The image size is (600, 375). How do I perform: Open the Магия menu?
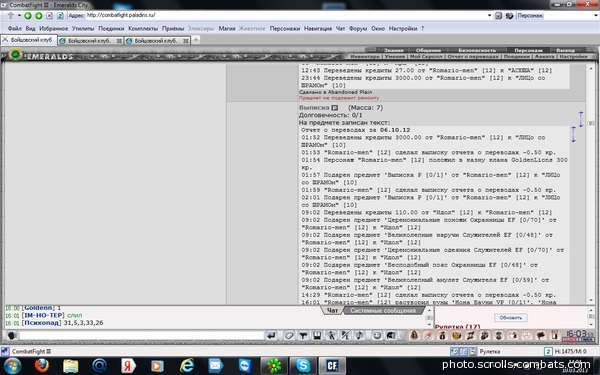(227, 28)
